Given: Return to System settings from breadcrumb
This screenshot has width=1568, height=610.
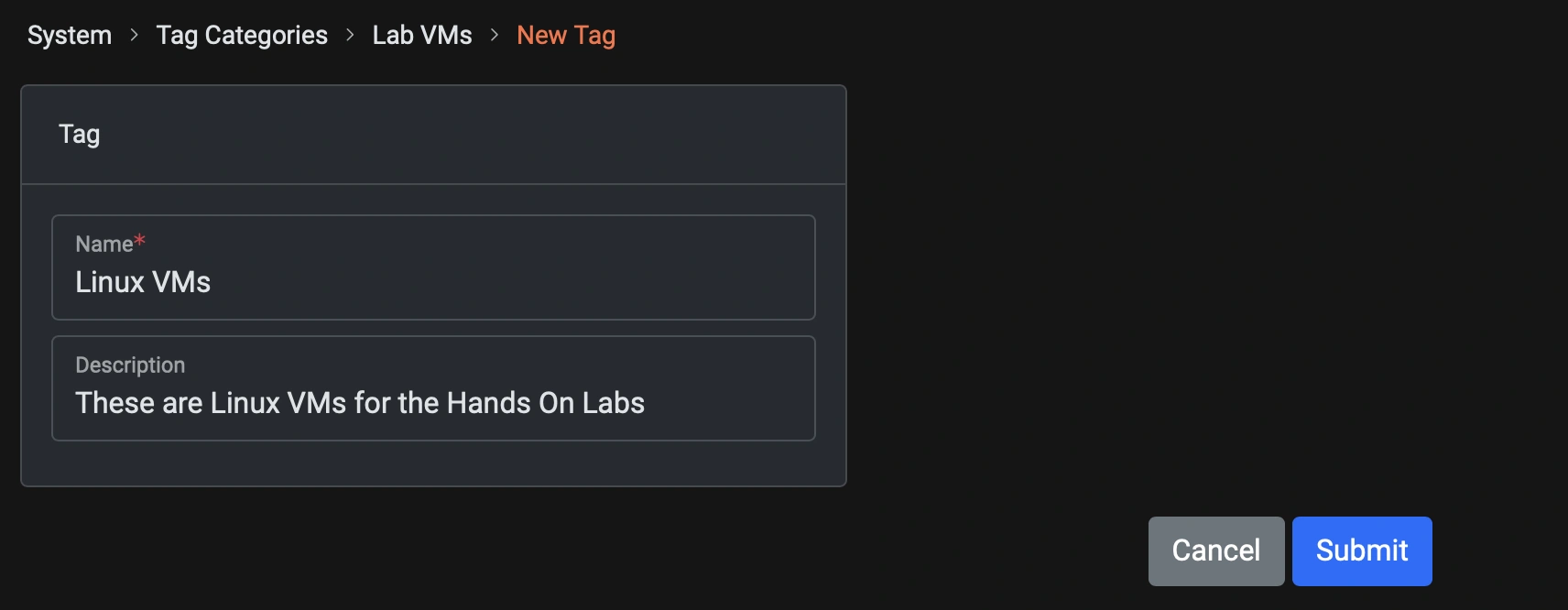Looking at the screenshot, I should (69, 35).
